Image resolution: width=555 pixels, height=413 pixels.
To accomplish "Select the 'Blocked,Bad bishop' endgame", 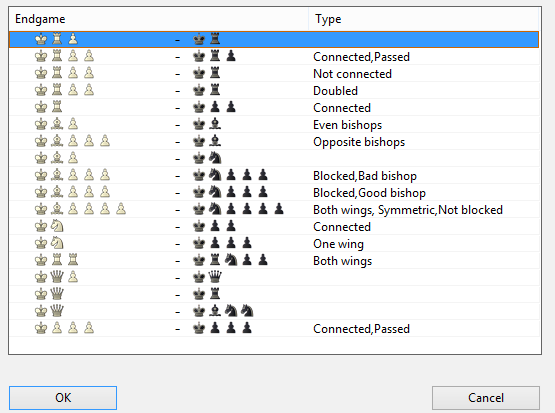I will coord(274,175).
